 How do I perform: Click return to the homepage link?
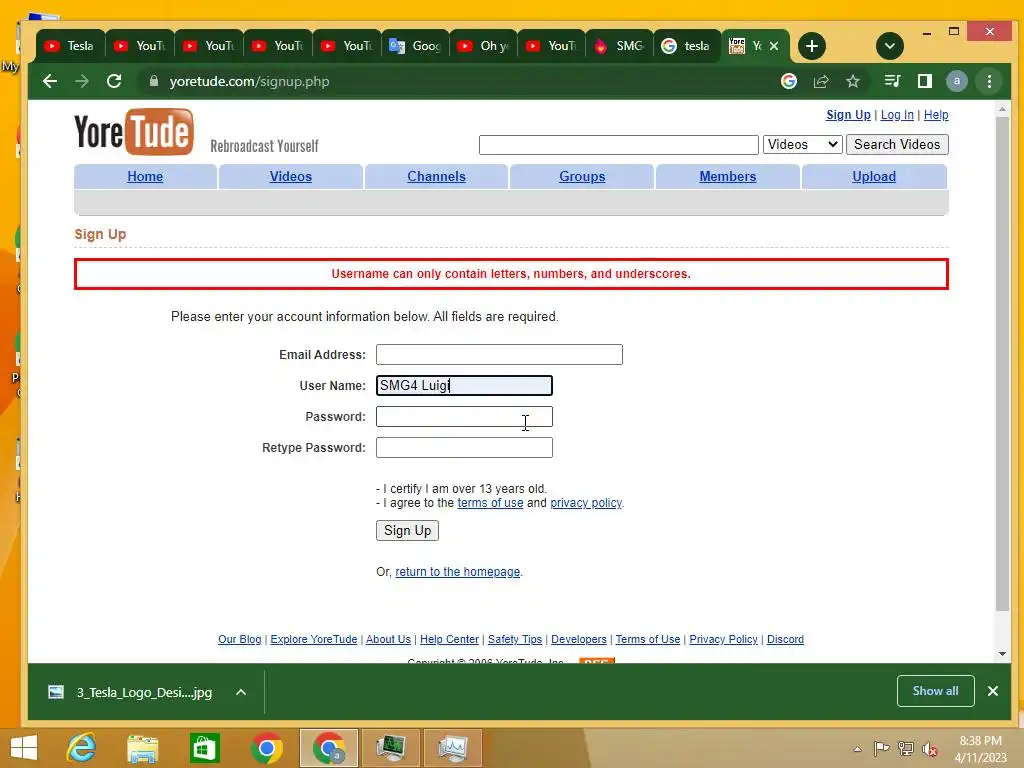coord(457,571)
